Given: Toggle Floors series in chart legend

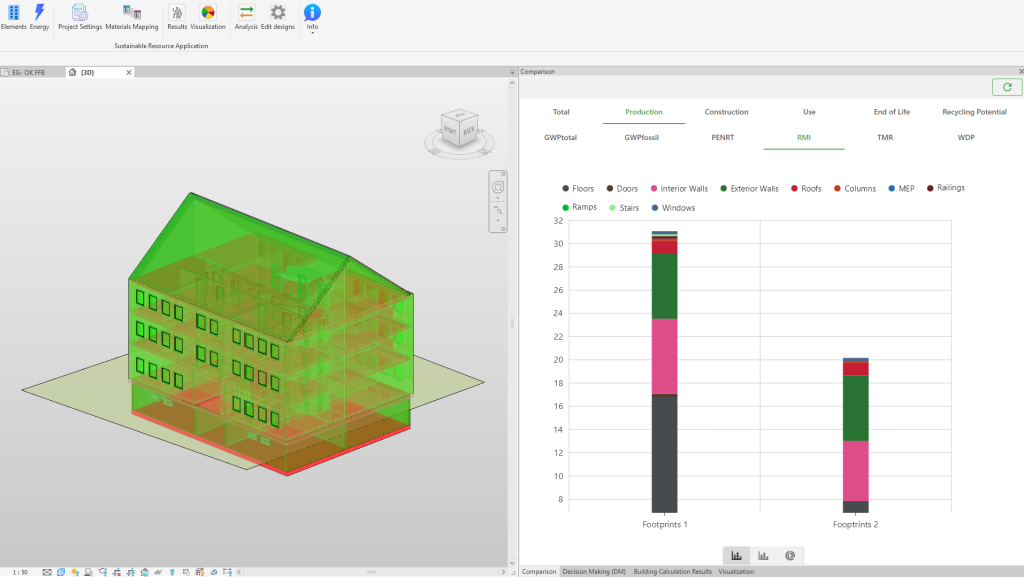Looking at the screenshot, I should [x=578, y=189].
